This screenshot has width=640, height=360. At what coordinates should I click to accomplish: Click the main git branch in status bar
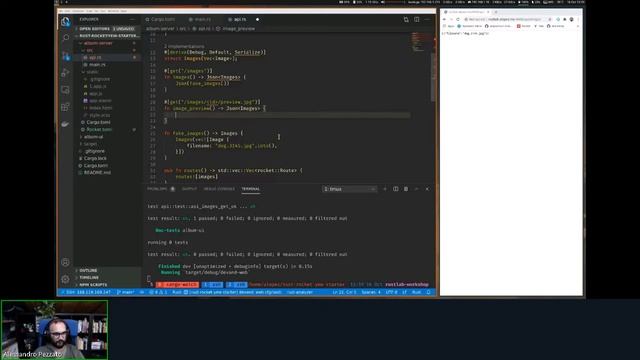click(126, 292)
